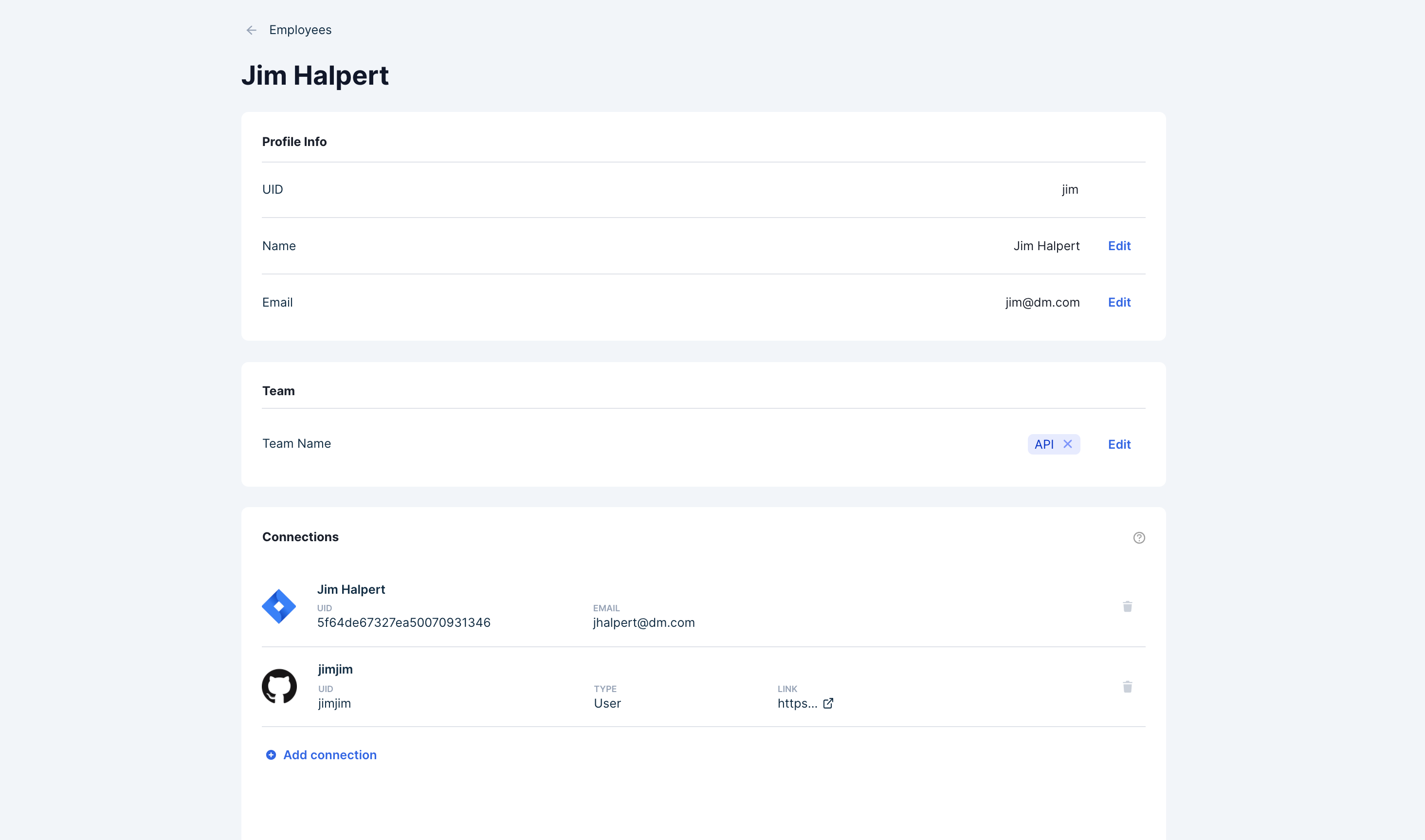Edit the Name field
The width and height of the screenshot is (1425, 840).
point(1118,246)
